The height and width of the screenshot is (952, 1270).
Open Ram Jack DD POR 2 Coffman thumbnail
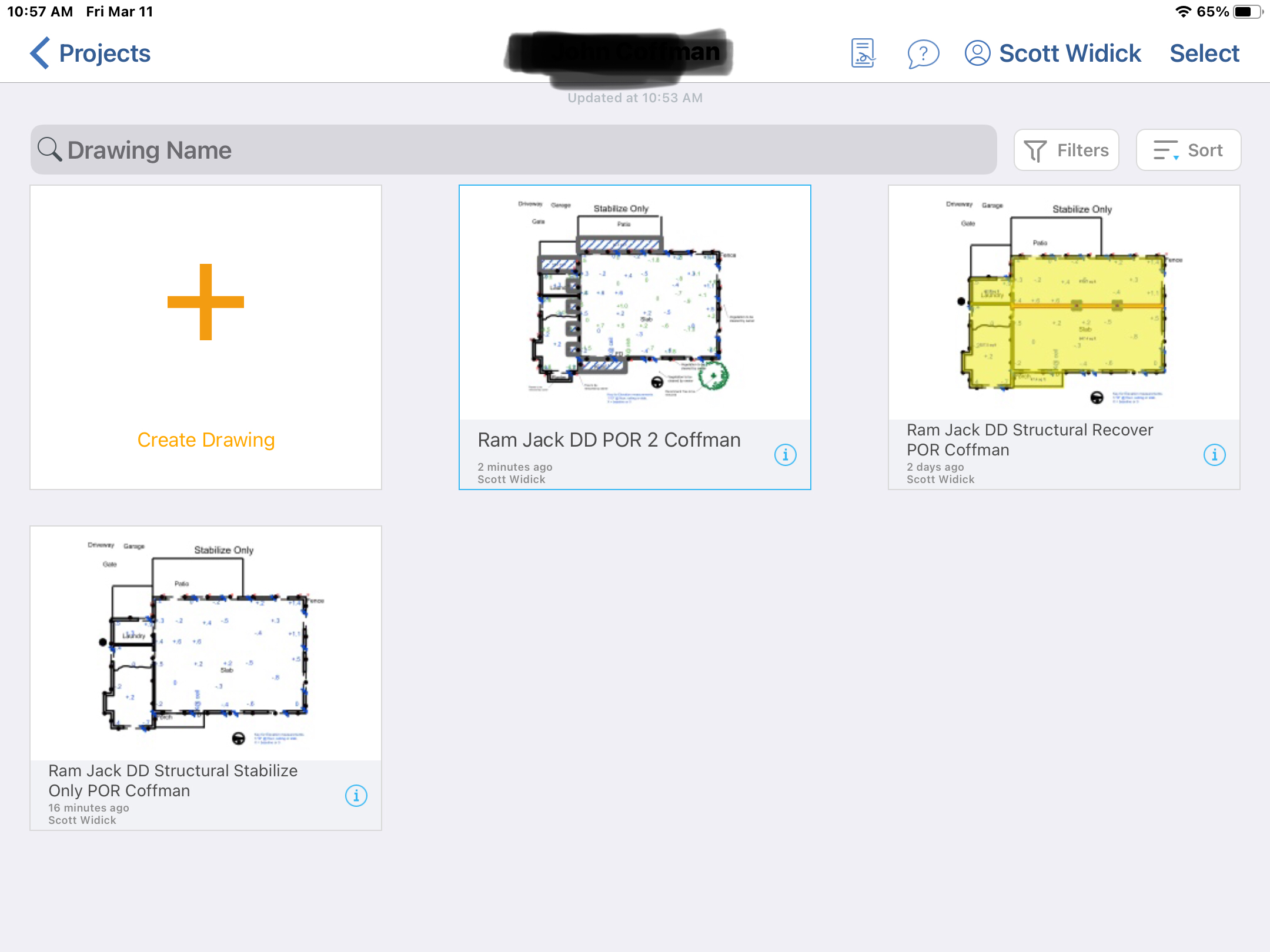tap(635, 303)
